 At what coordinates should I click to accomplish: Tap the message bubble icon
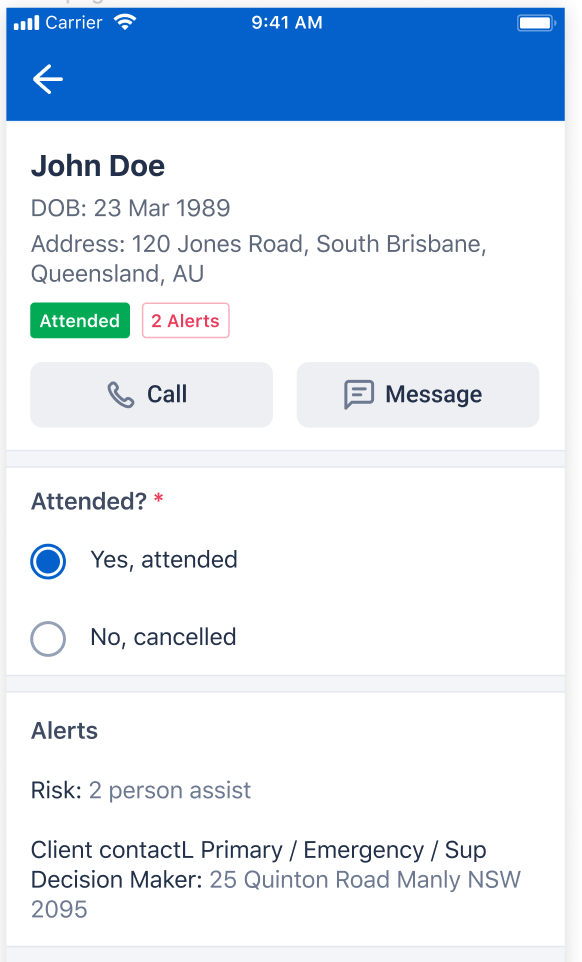point(359,394)
